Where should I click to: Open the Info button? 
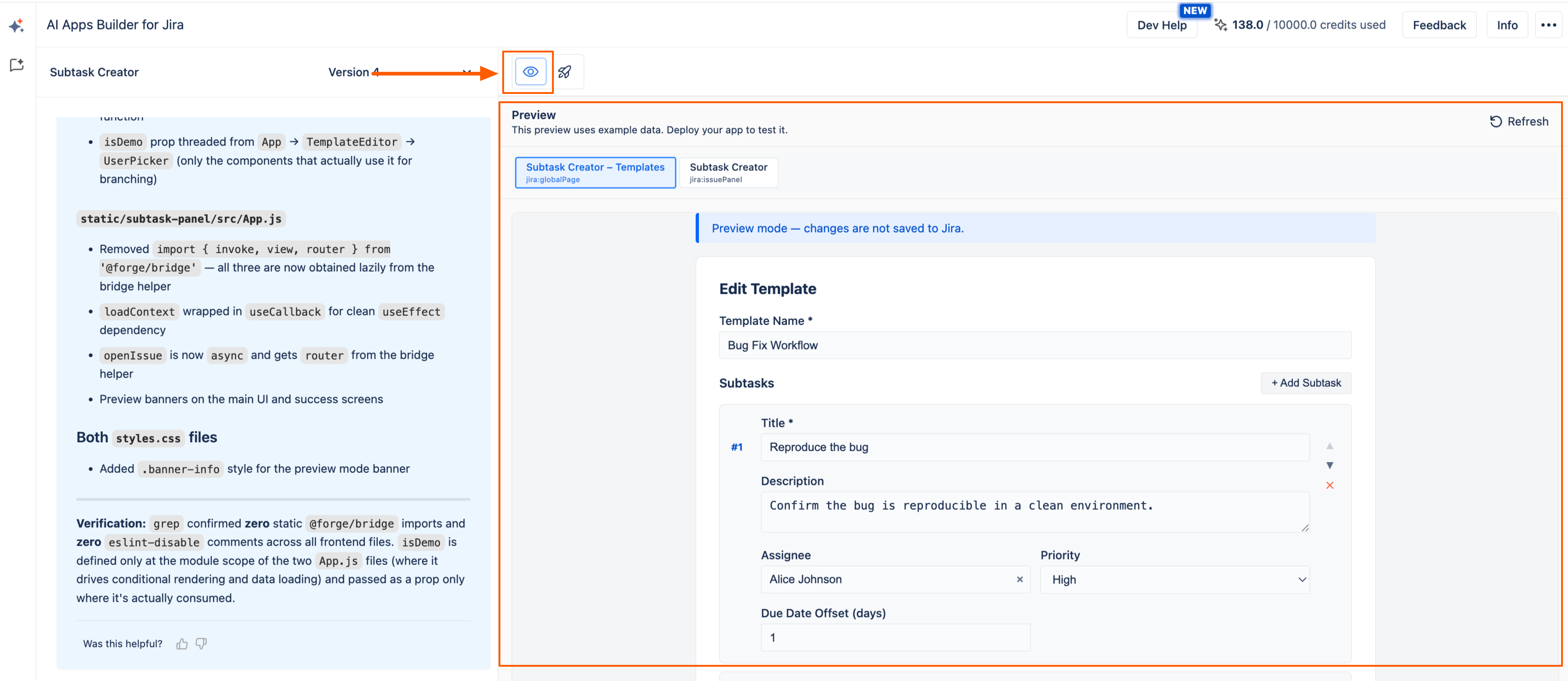(1507, 25)
